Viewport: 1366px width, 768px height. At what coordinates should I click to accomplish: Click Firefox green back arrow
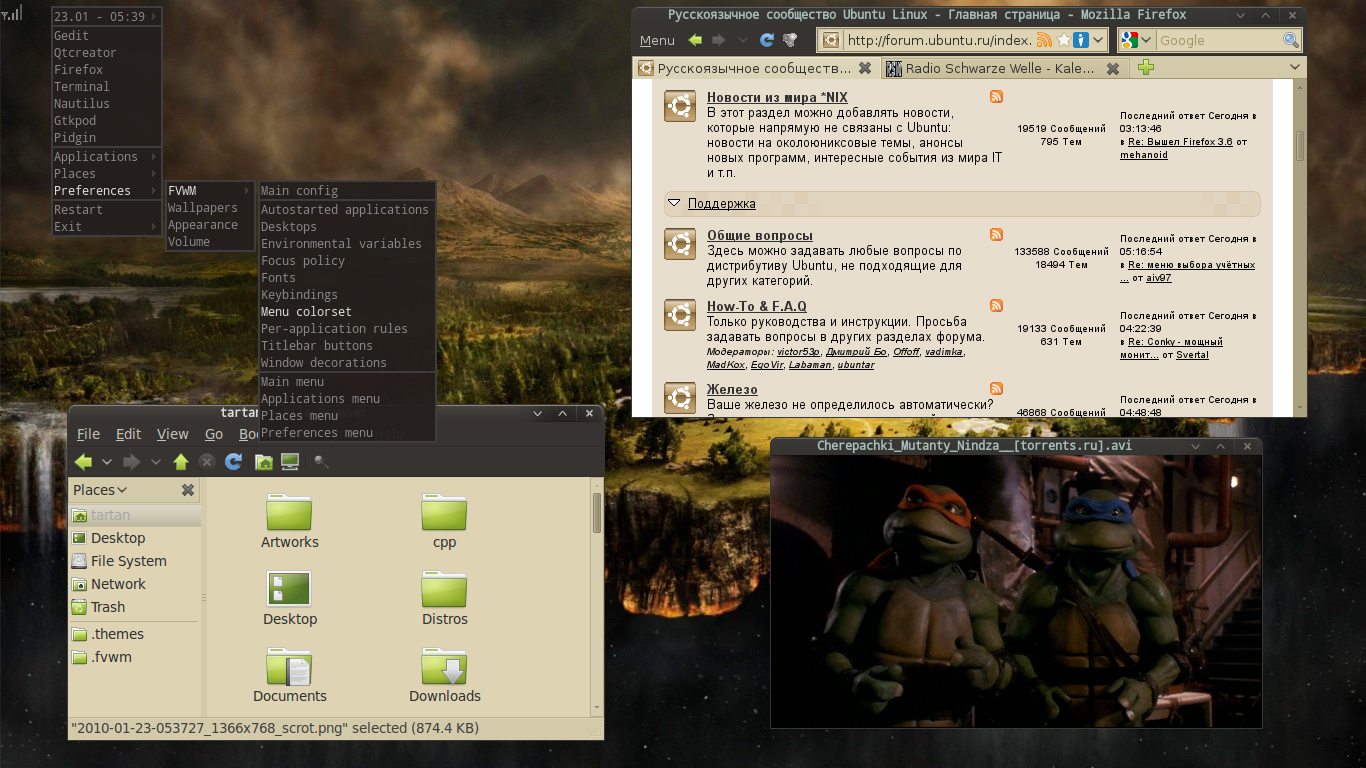pos(696,40)
